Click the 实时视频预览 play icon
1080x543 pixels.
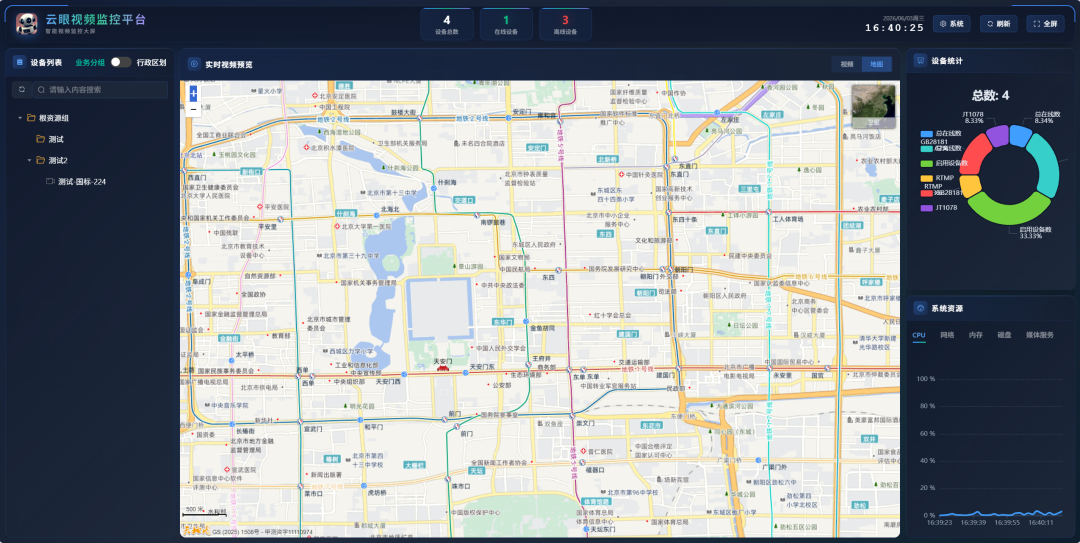pos(194,64)
